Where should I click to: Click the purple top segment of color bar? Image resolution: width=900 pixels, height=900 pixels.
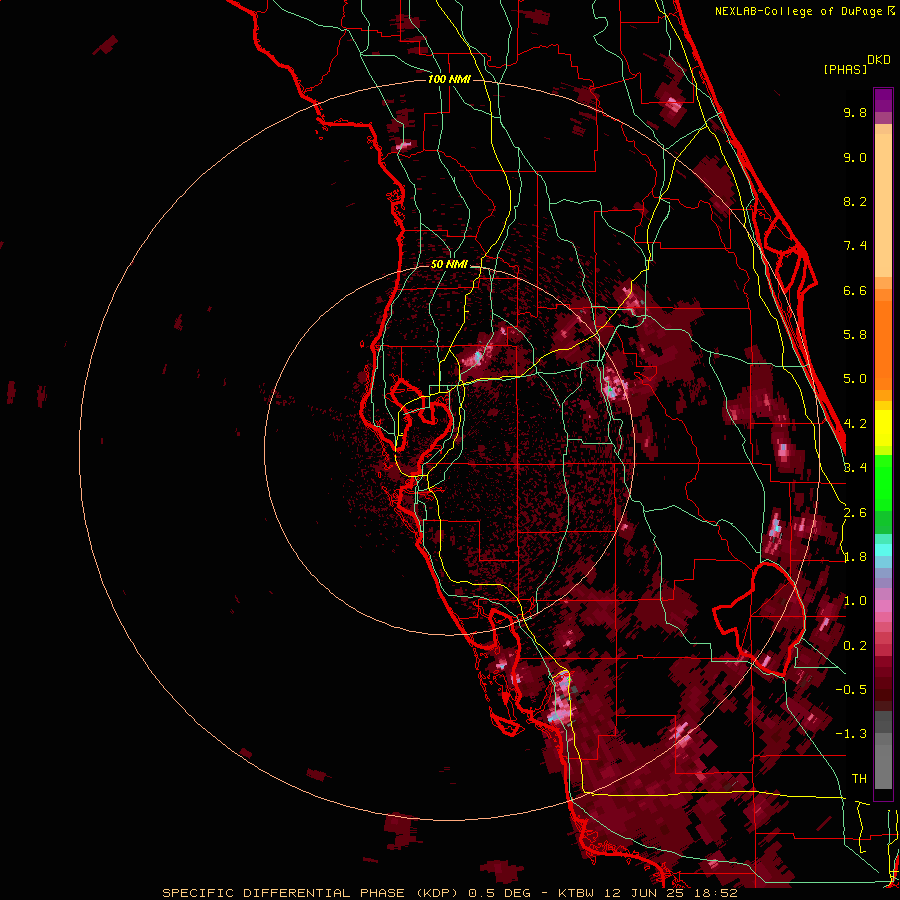coord(883,100)
